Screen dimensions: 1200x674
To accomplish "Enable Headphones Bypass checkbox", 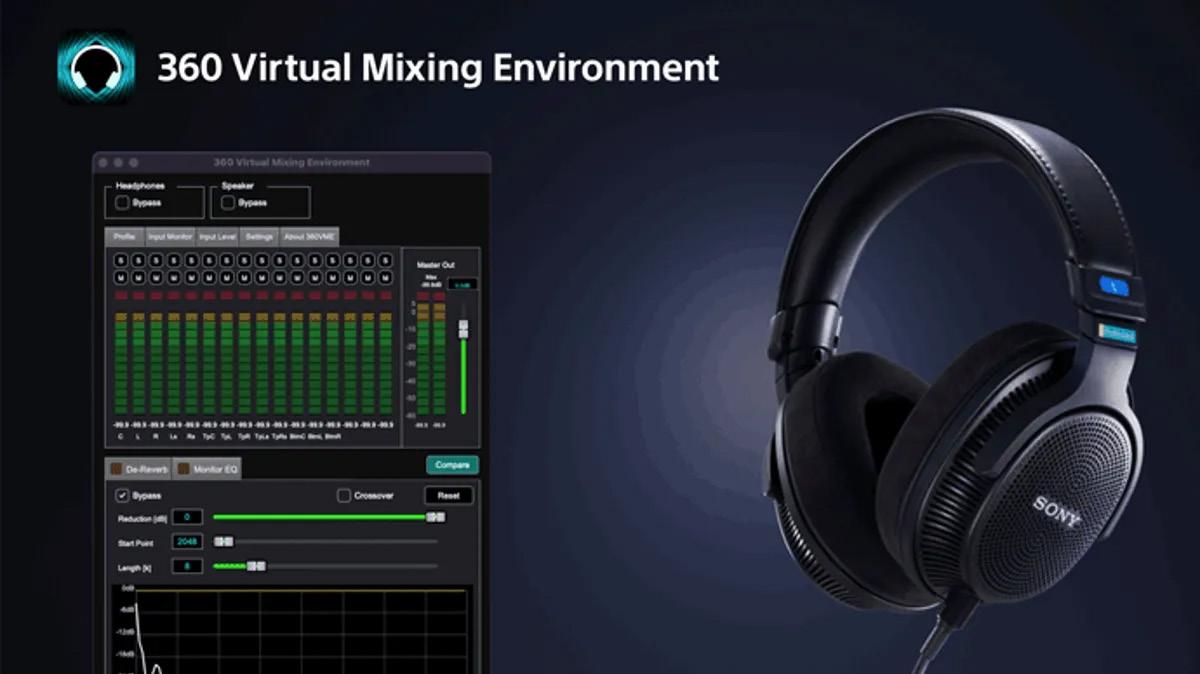I will [x=122, y=203].
